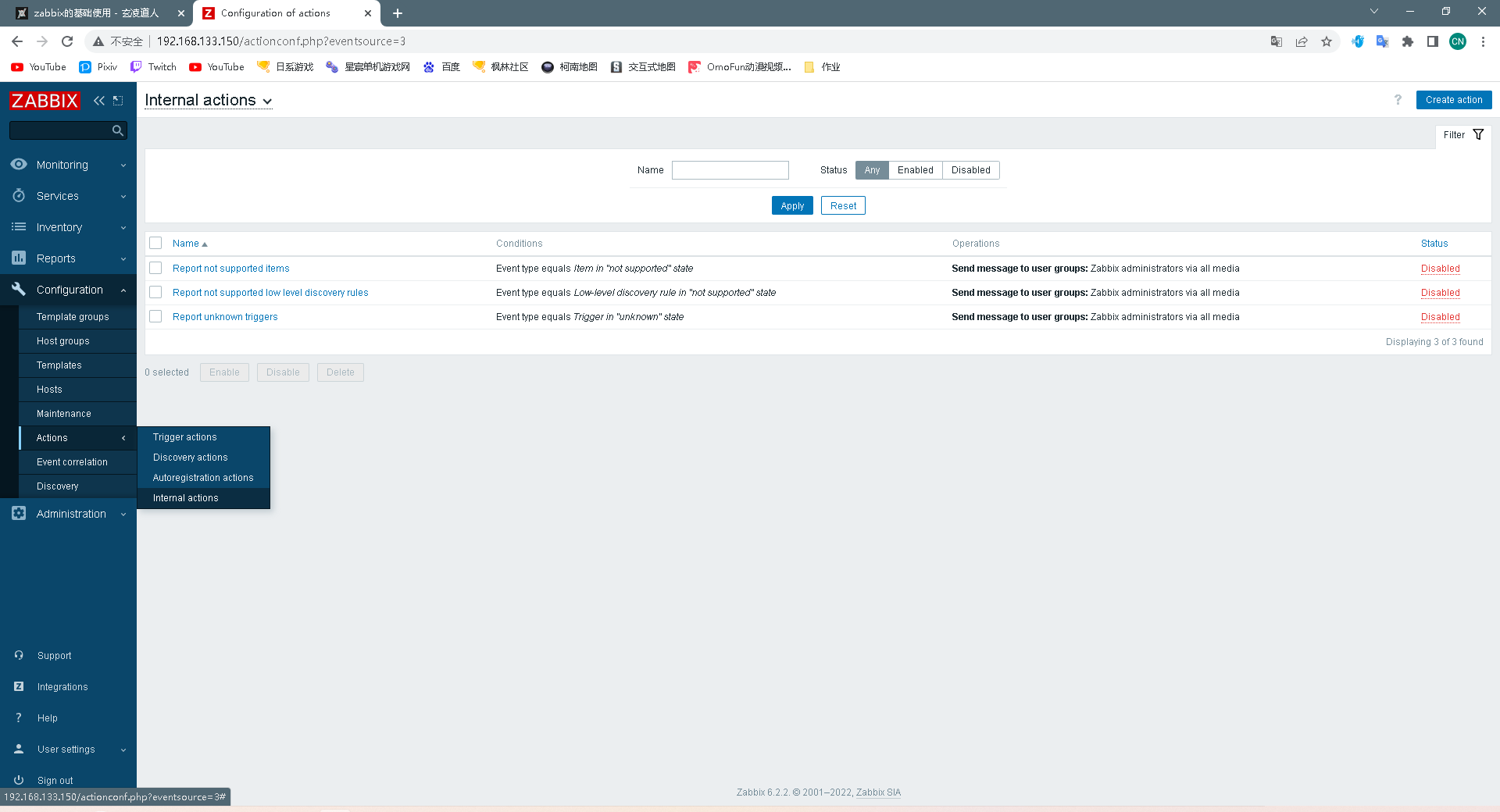Bookmark this page with star icon

tap(1327, 41)
